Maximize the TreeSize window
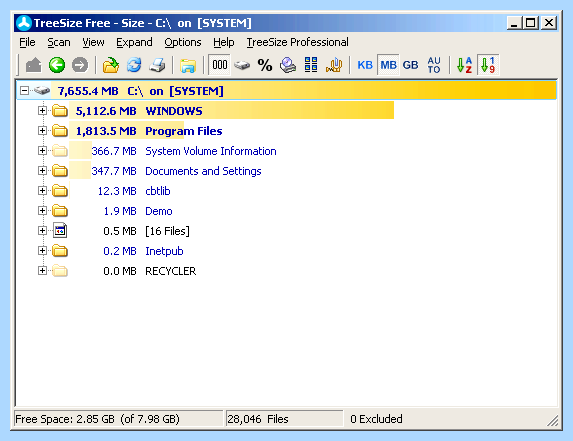 [x=531, y=23]
